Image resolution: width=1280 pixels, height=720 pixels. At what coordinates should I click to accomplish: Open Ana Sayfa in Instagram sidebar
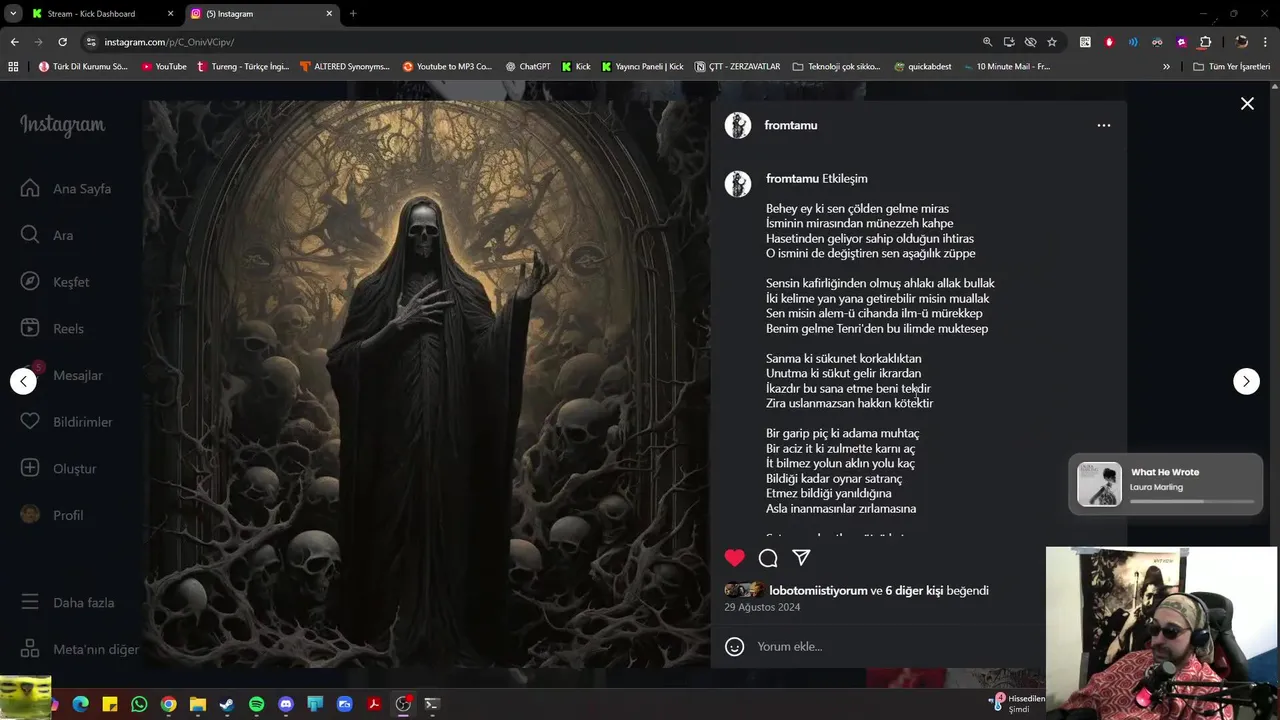(x=66, y=188)
